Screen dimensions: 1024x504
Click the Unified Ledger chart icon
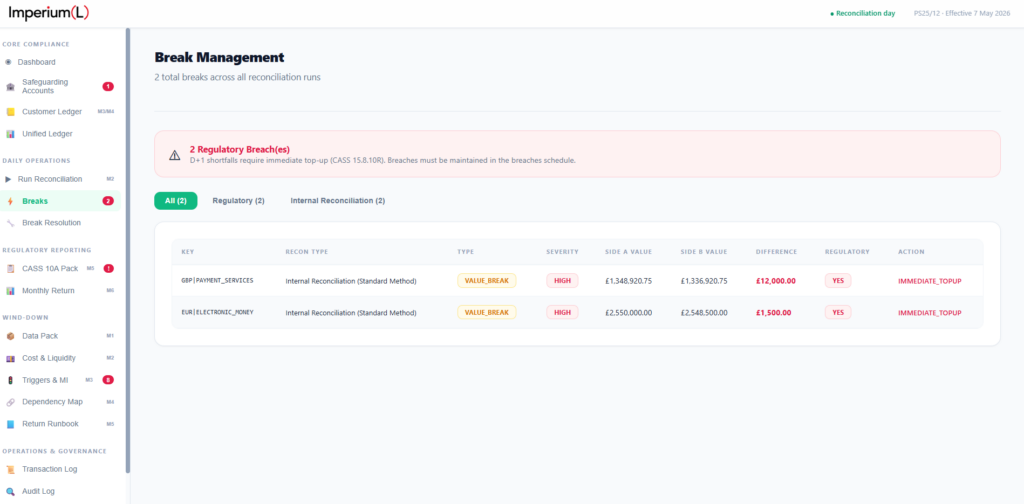[10, 134]
